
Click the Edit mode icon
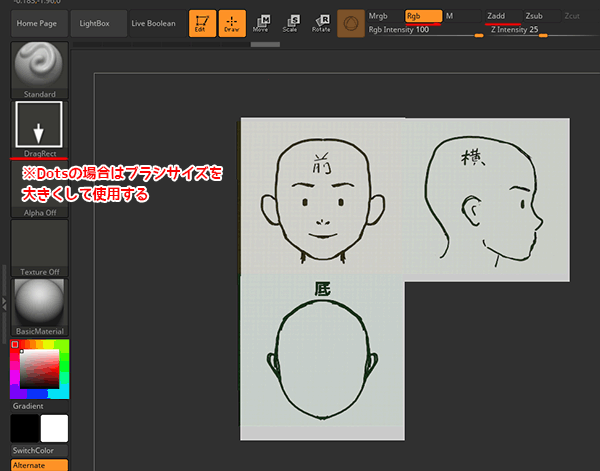pos(204,23)
